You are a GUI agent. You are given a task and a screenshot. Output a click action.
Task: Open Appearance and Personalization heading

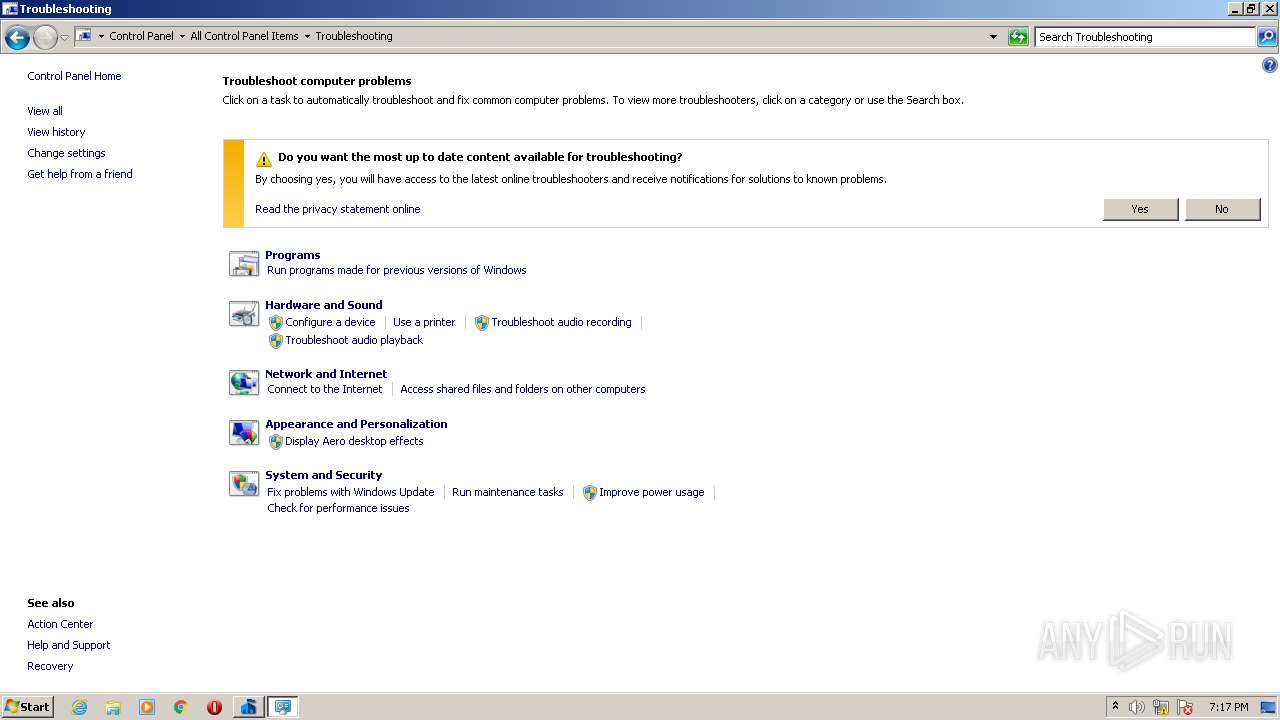pyautogui.click(x=356, y=424)
